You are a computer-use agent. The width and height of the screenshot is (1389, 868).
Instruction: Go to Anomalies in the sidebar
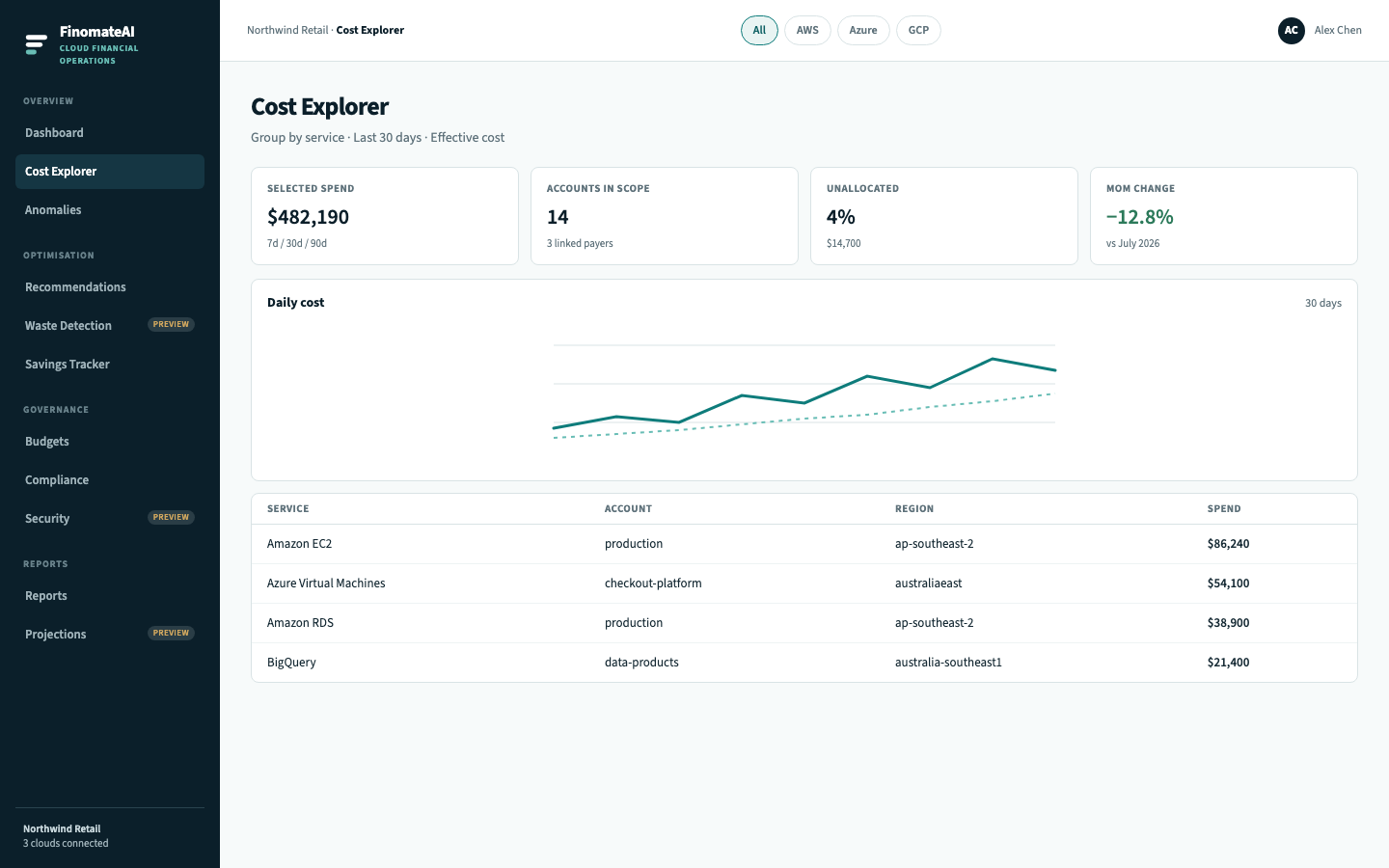coord(110,210)
